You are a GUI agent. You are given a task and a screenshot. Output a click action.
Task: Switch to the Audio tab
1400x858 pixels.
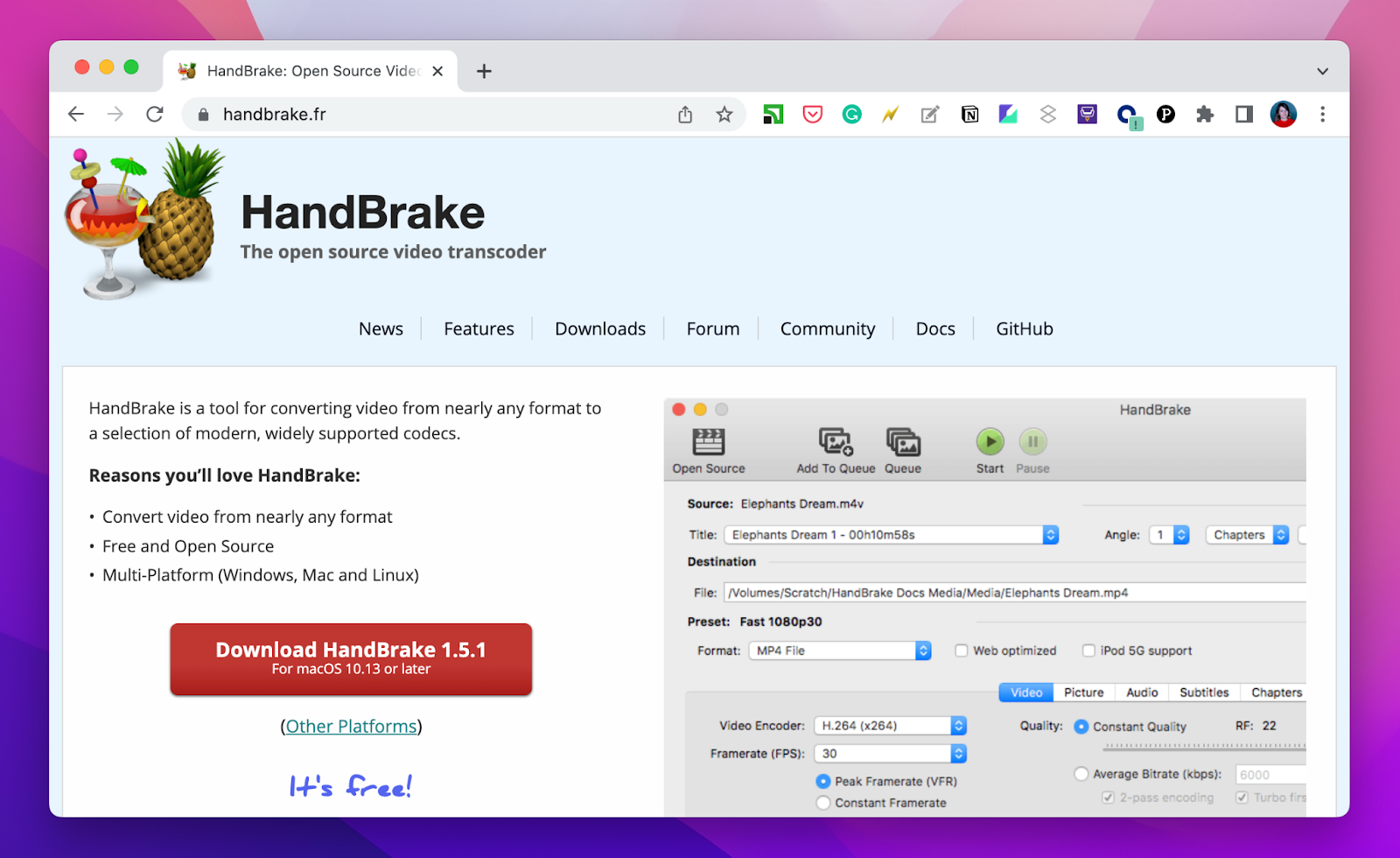point(1142,693)
